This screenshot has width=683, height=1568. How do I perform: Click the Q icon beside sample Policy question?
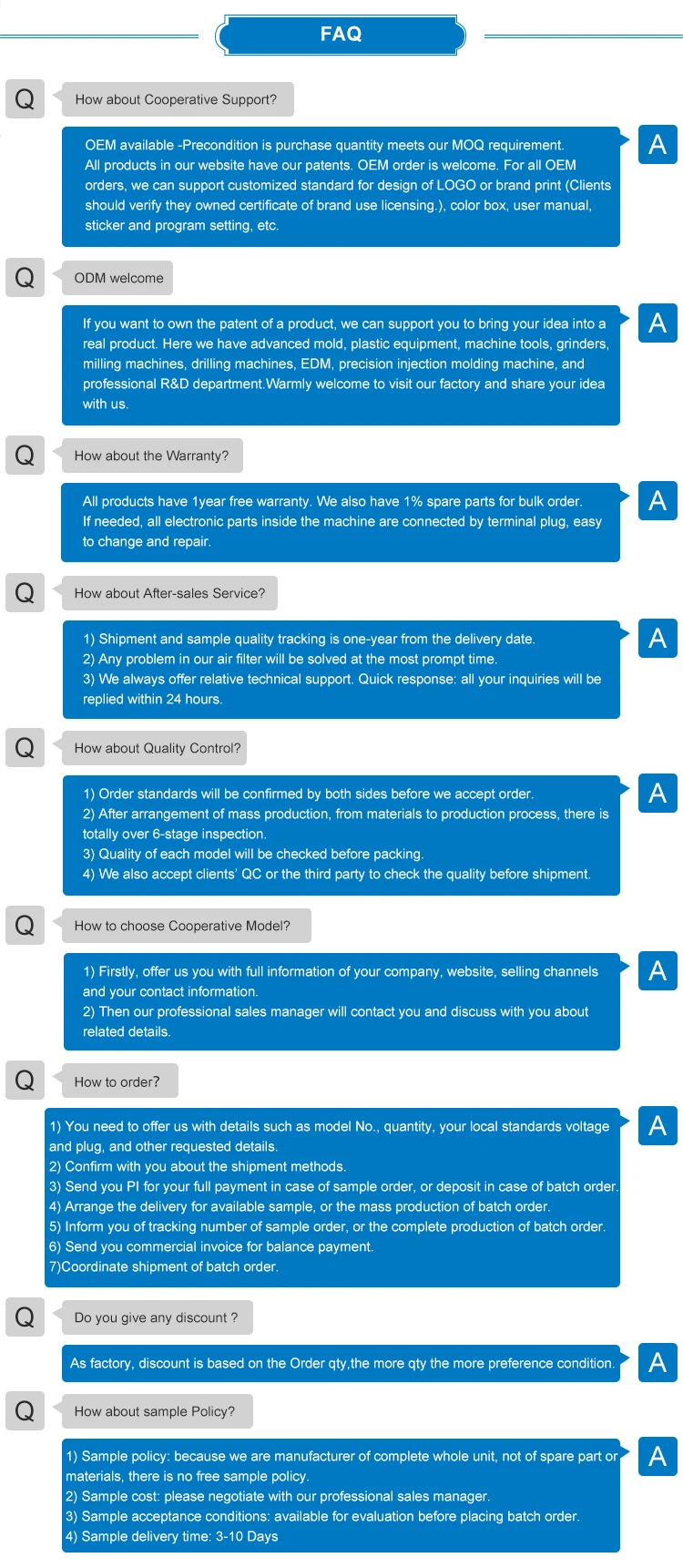coord(25,1410)
